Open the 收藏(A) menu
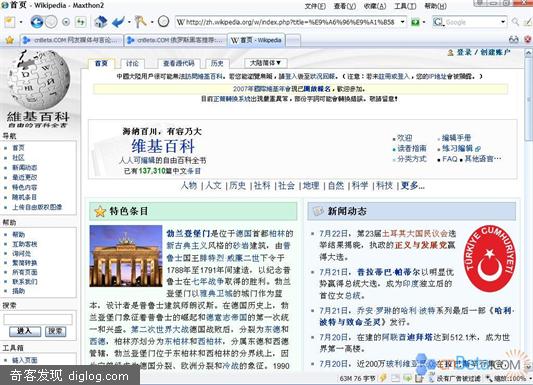533x385 pixels. 375,6
